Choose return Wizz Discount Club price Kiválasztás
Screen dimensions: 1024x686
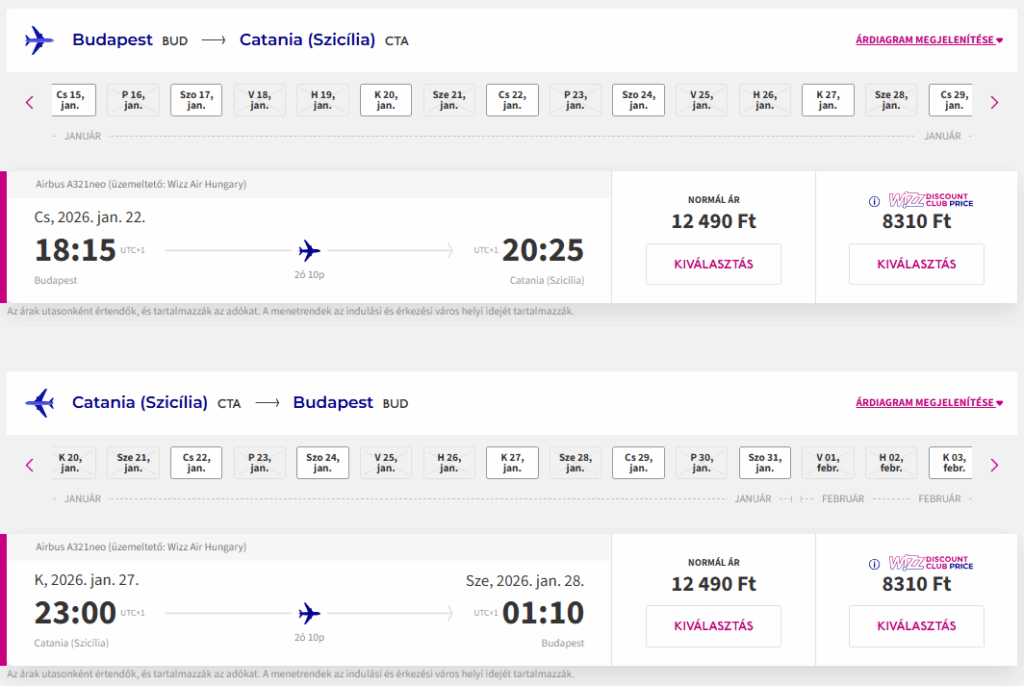tap(916, 626)
